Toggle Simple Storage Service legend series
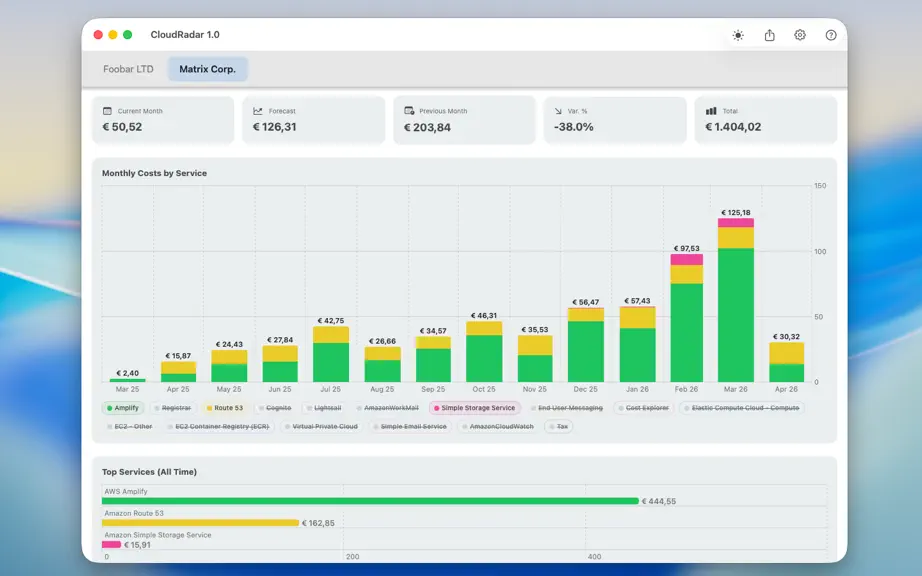 [475, 408]
